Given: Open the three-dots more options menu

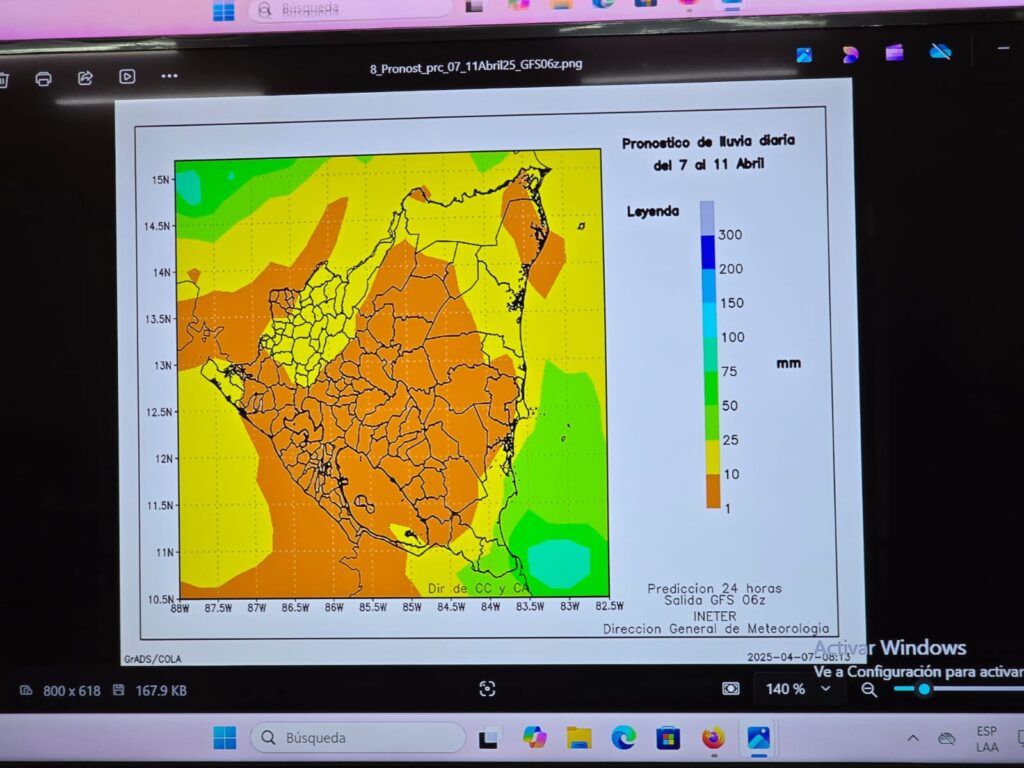Looking at the screenshot, I should pos(169,76).
